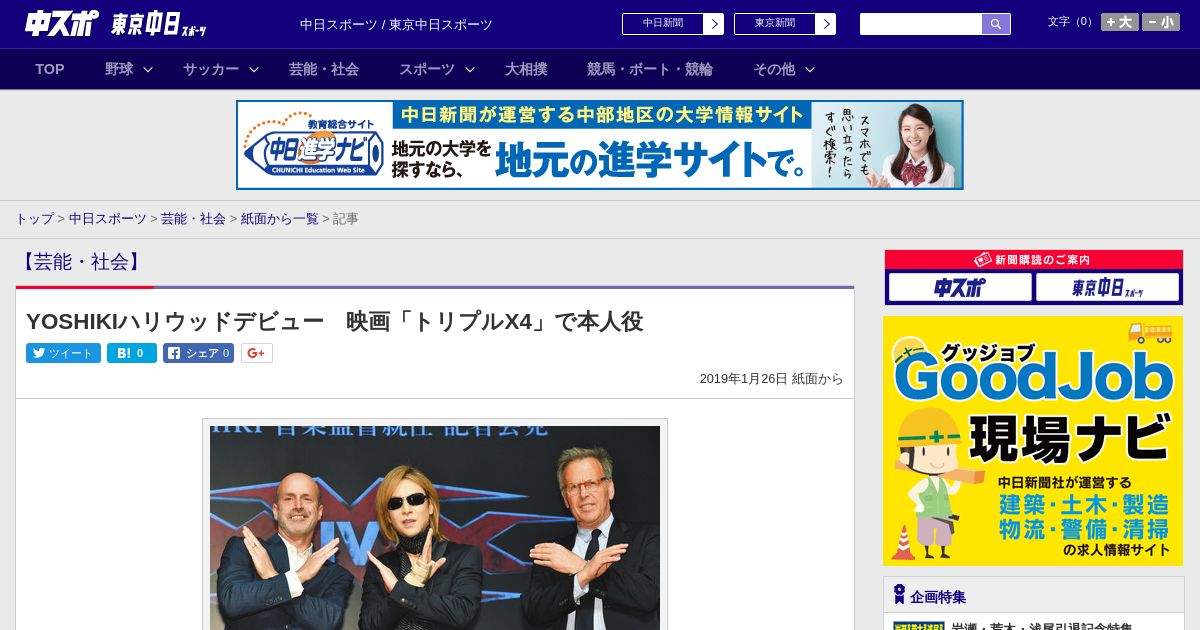1200x630 pixels.
Task: Share article with Twitter ツイート button
Action: coord(63,353)
